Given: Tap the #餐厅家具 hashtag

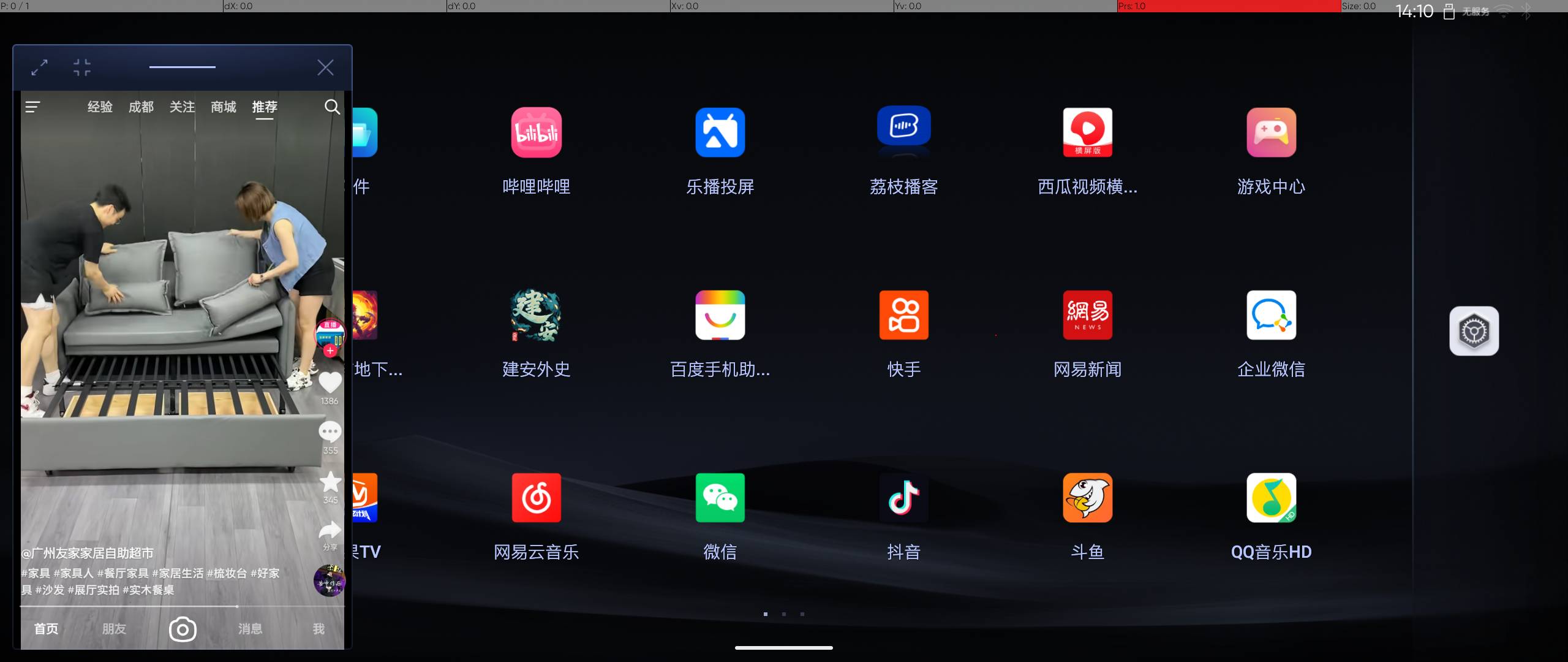Looking at the screenshot, I should [x=123, y=573].
